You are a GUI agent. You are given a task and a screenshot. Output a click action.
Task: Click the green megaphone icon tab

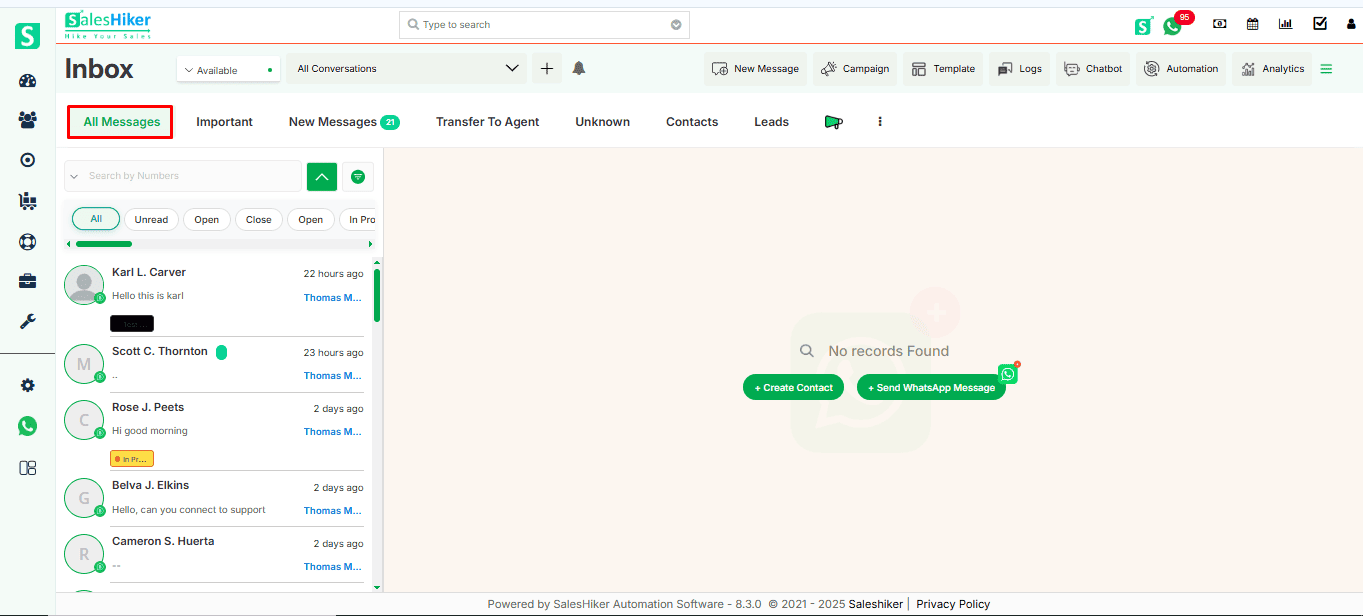coord(833,122)
